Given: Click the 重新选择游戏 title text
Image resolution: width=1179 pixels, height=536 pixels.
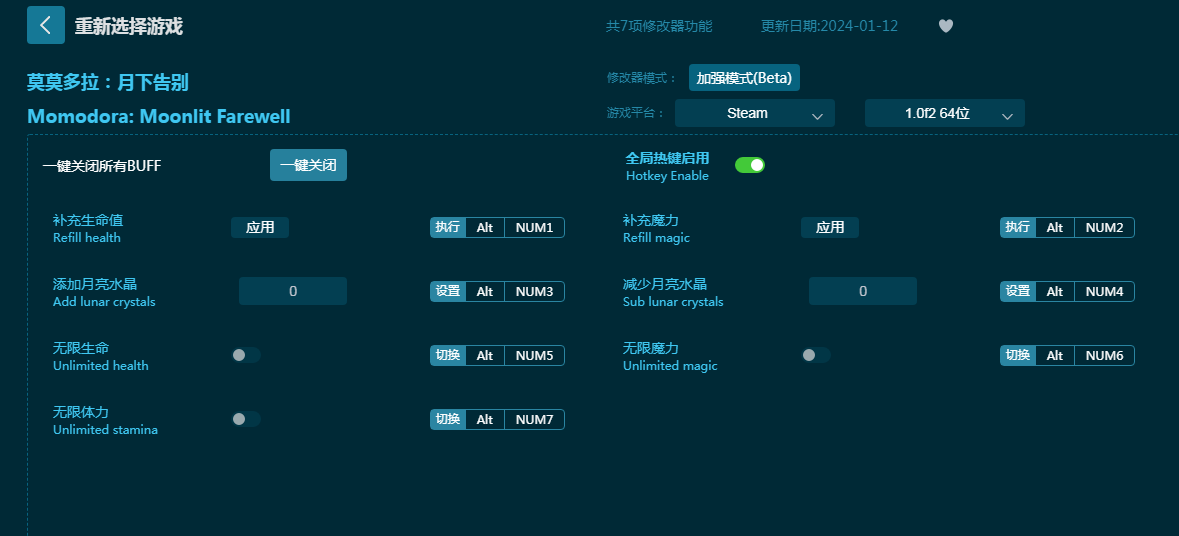Looking at the screenshot, I should point(129,26).
